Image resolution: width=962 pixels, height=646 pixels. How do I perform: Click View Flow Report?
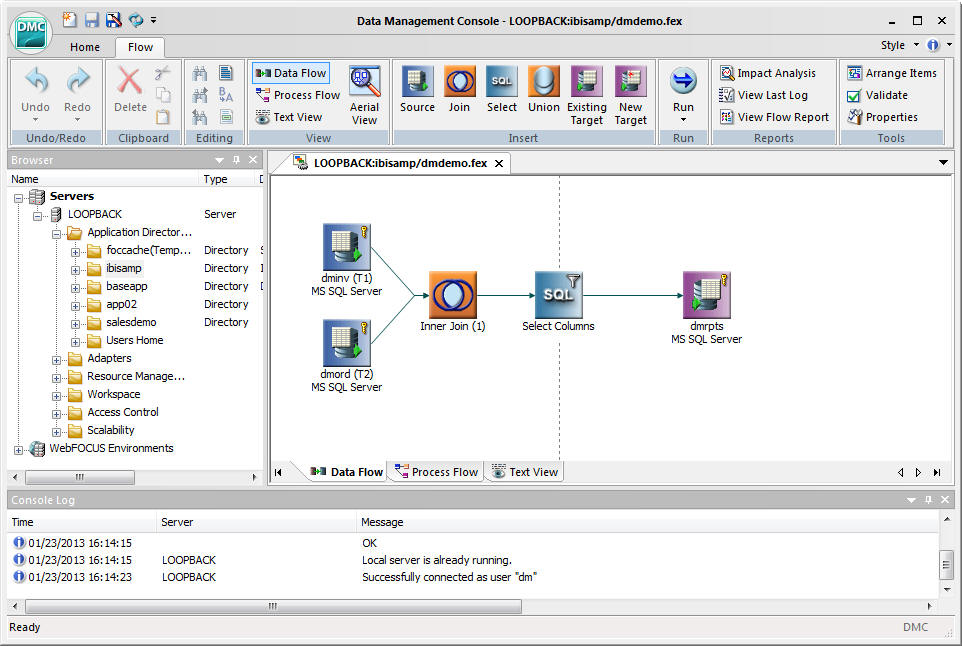coord(774,117)
